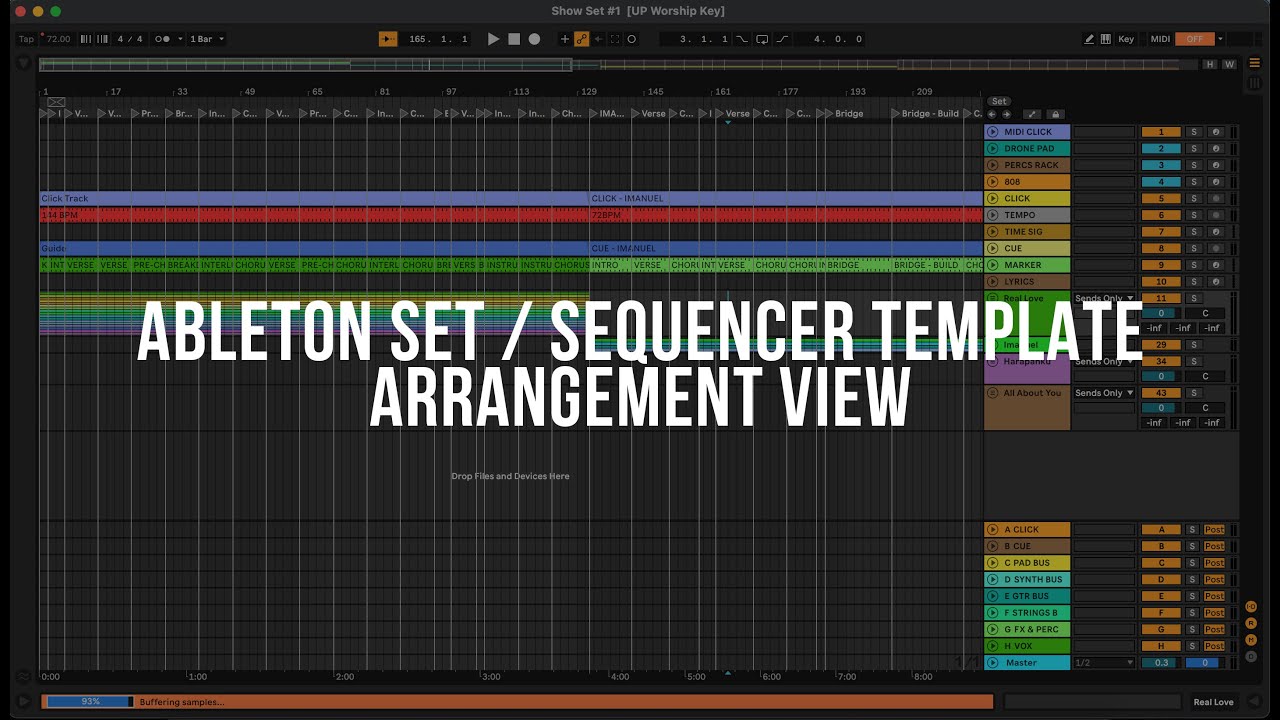Click the Stop transport button
Image resolution: width=1280 pixels, height=720 pixels.
tap(514, 39)
